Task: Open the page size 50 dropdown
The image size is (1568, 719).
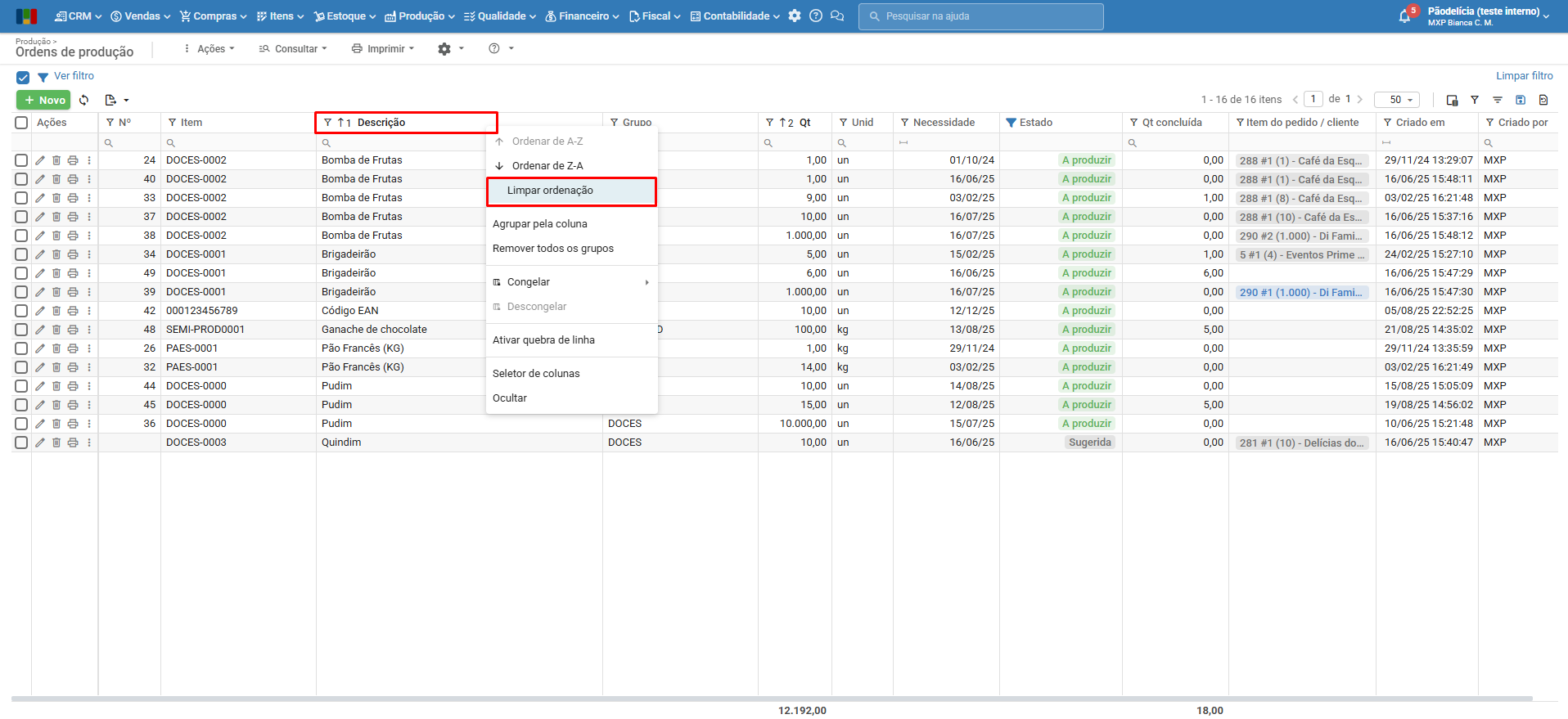Action: click(1396, 100)
